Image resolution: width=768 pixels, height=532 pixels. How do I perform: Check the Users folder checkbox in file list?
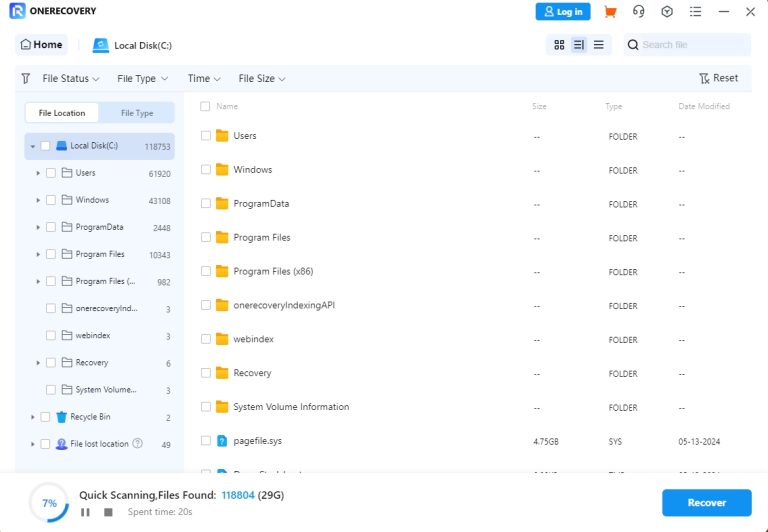point(206,136)
